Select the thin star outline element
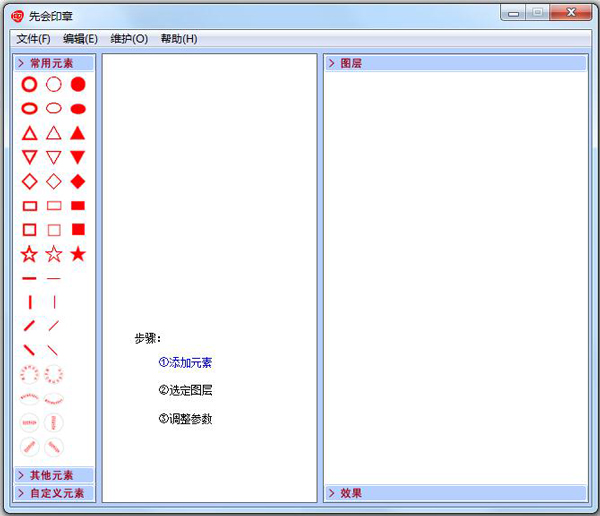600x516 pixels. pyautogui.click(x=54, y=254)
